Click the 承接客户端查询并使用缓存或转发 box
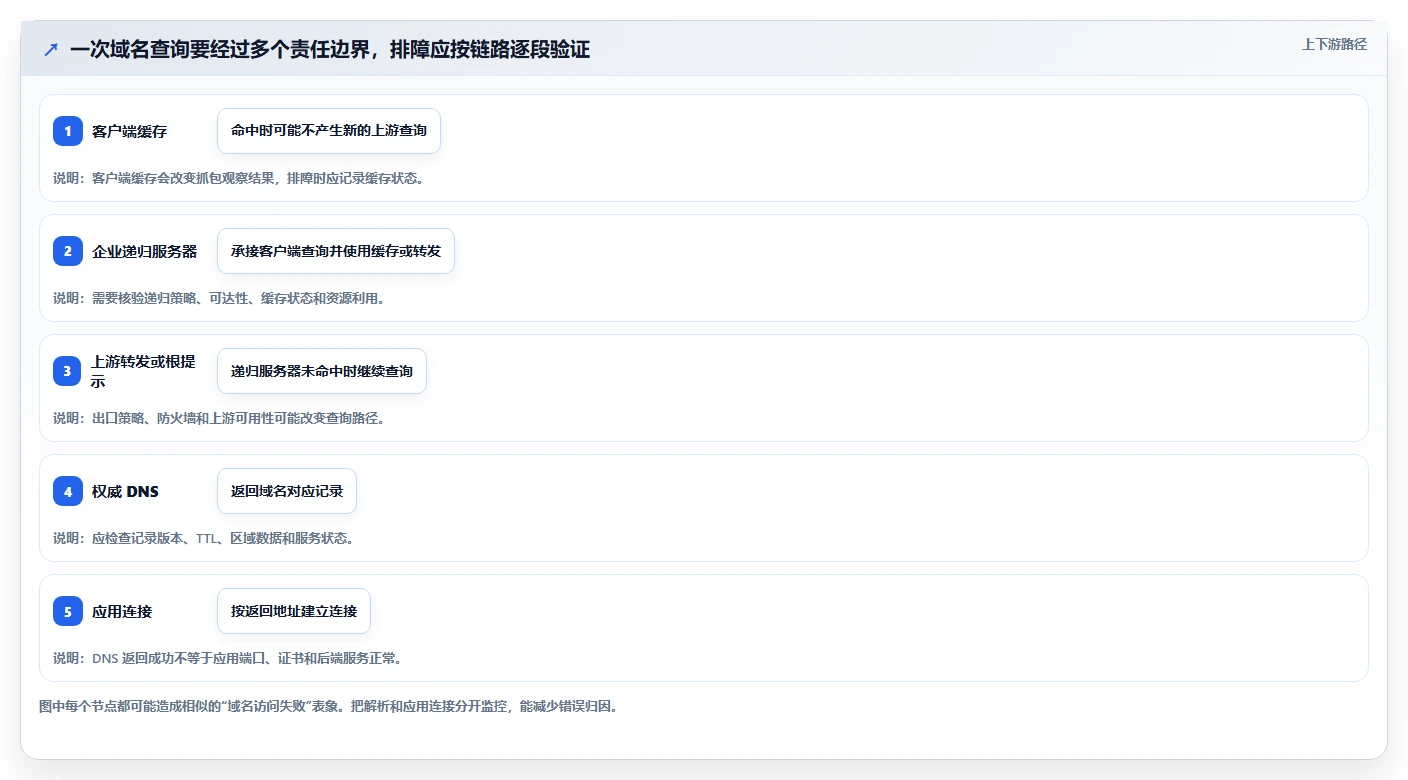This screenshot has width=1408, height=780. 336,251
